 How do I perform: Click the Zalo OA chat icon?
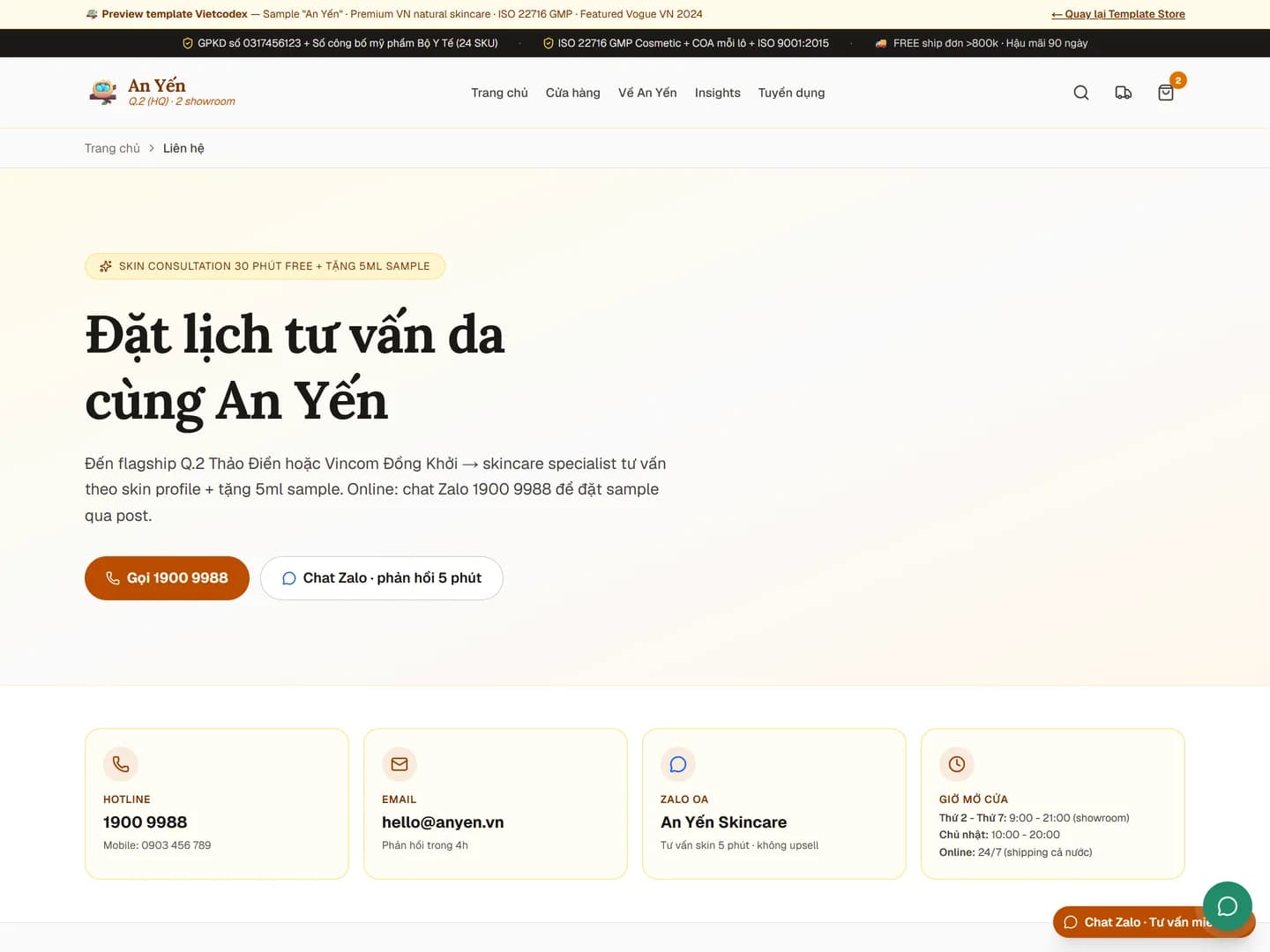pos(678,764)
